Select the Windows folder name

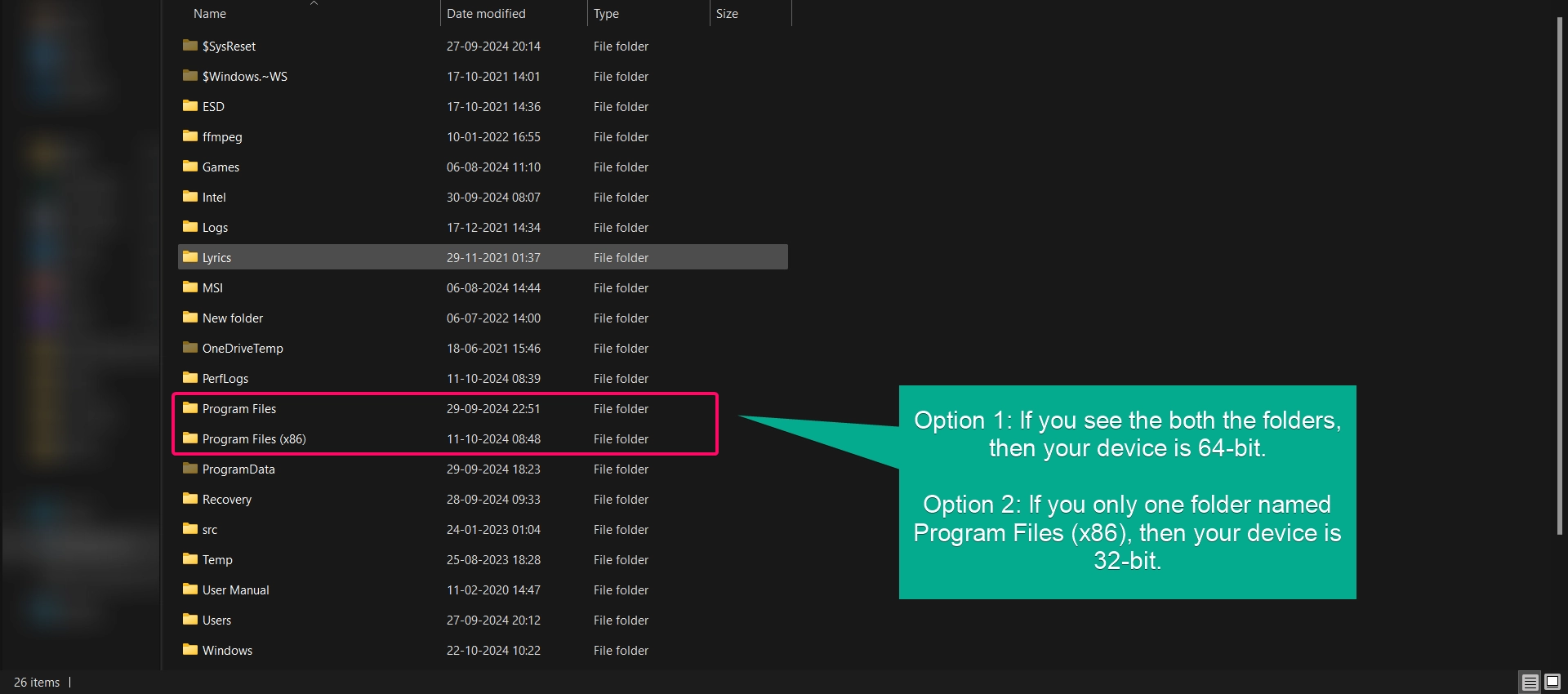click(227, 650)
